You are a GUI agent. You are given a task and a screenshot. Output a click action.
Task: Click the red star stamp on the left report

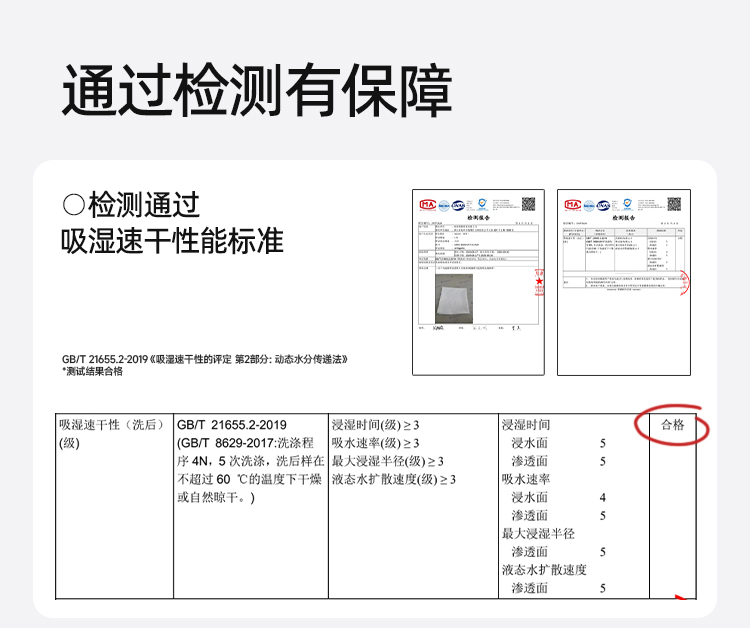(x=540, y=281)
